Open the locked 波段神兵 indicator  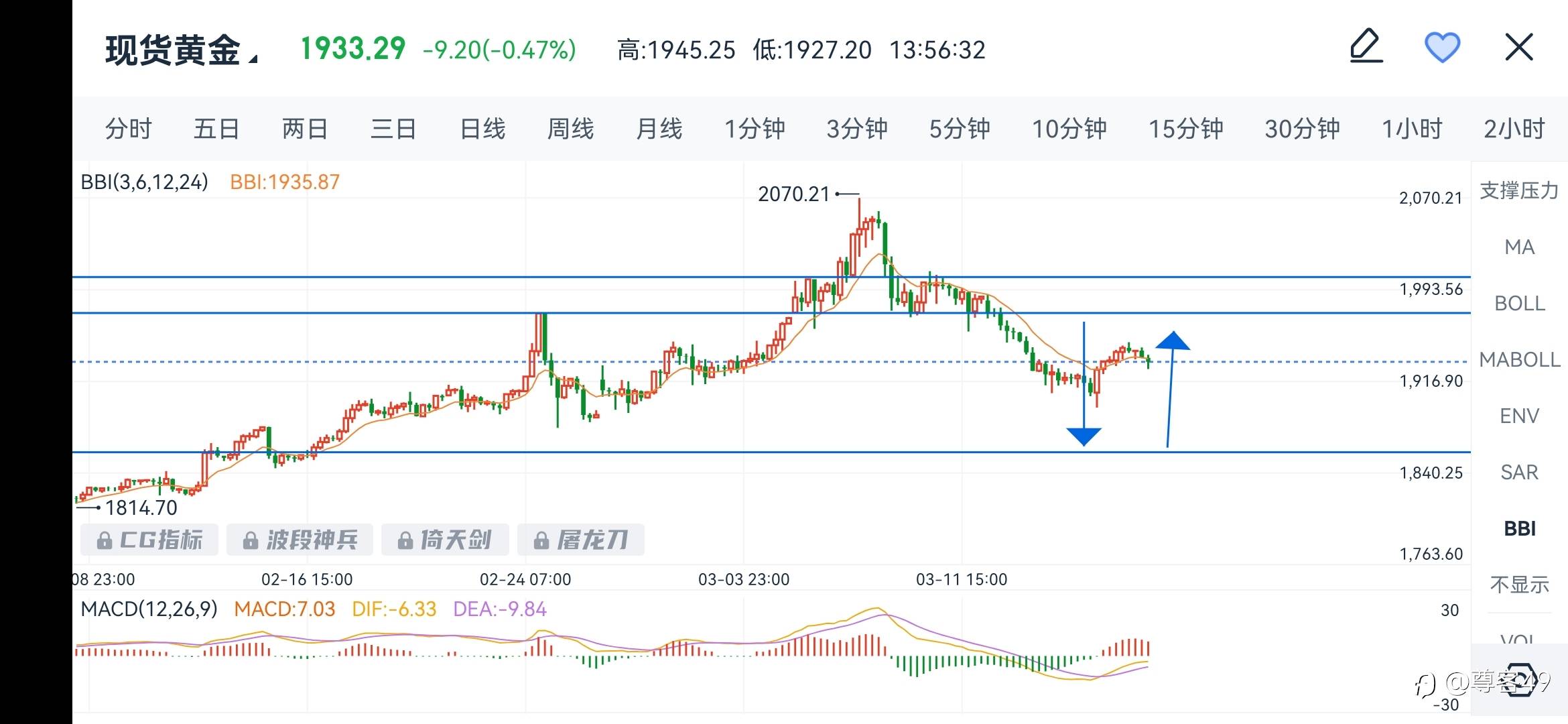click(x=300, y=540)
